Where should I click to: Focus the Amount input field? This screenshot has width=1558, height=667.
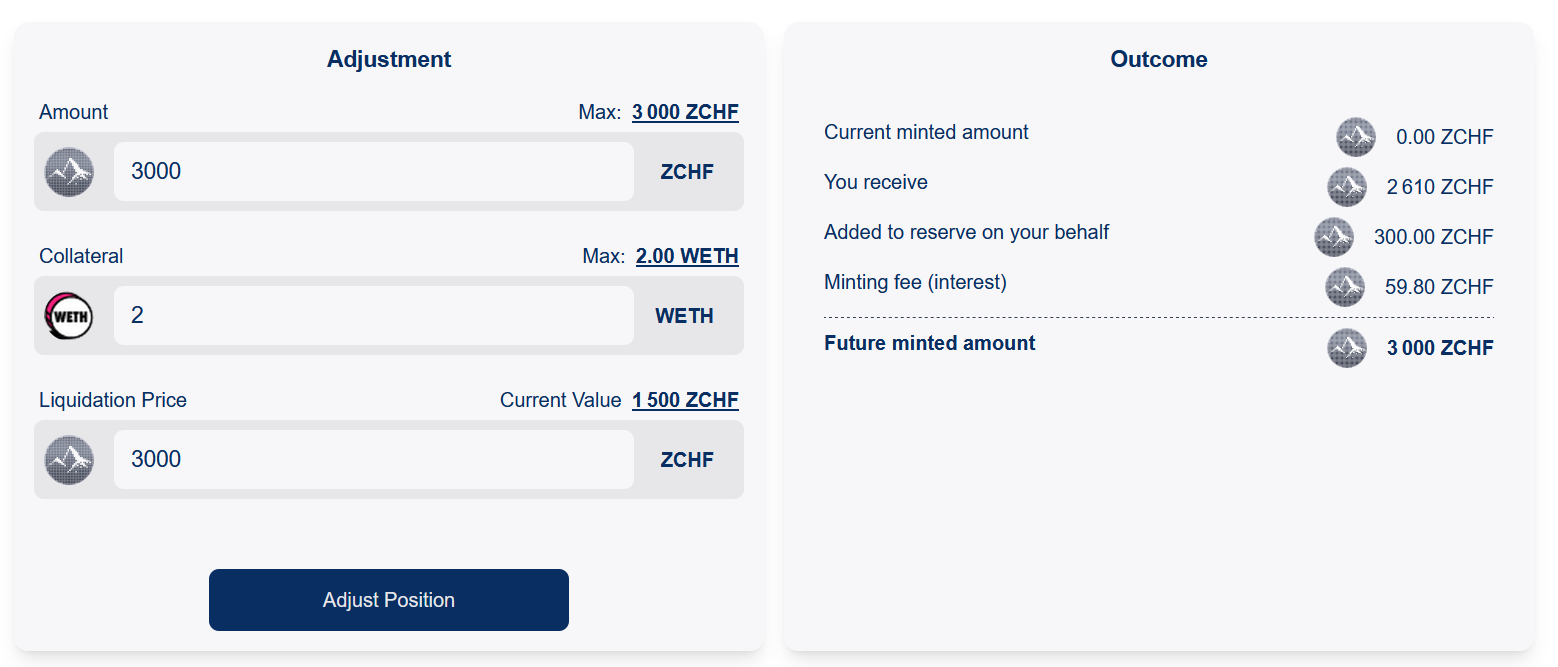[373, 172]
